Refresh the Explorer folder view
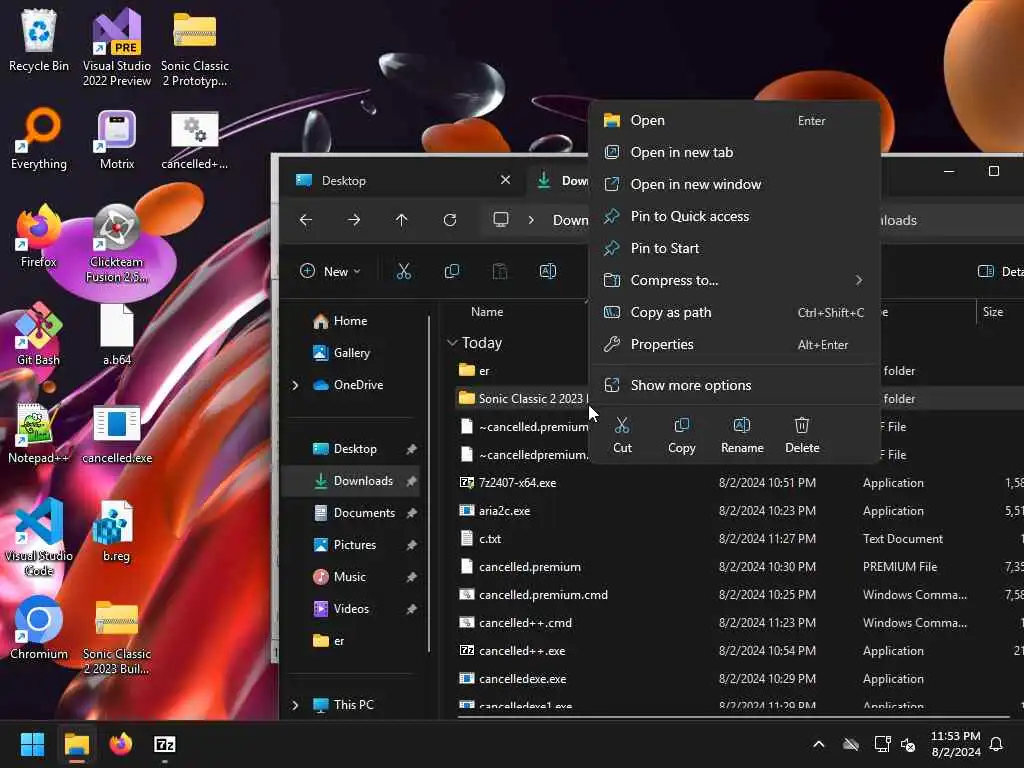1024x768 pixels. pyautogui.click(x=450, y=220)
